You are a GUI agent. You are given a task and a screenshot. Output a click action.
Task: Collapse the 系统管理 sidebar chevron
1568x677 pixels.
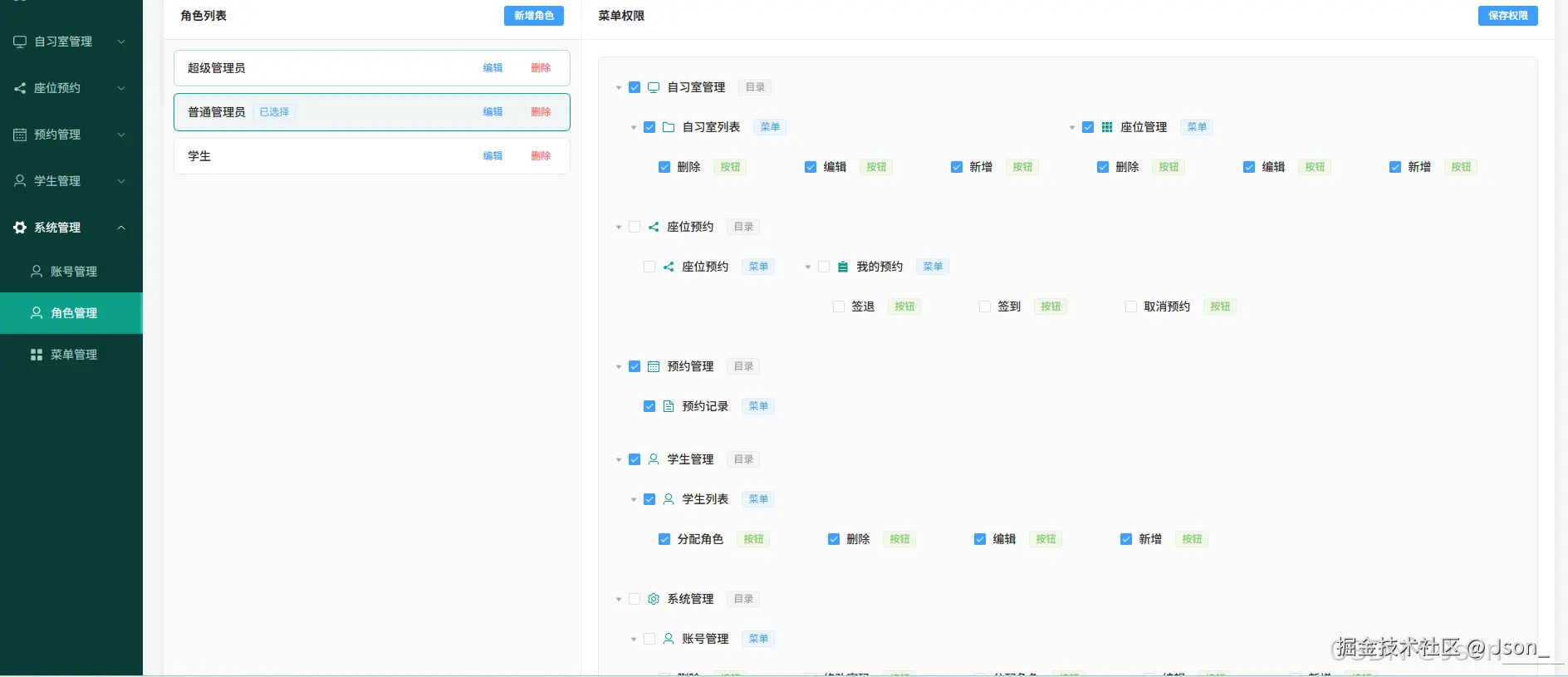point(121,228)
